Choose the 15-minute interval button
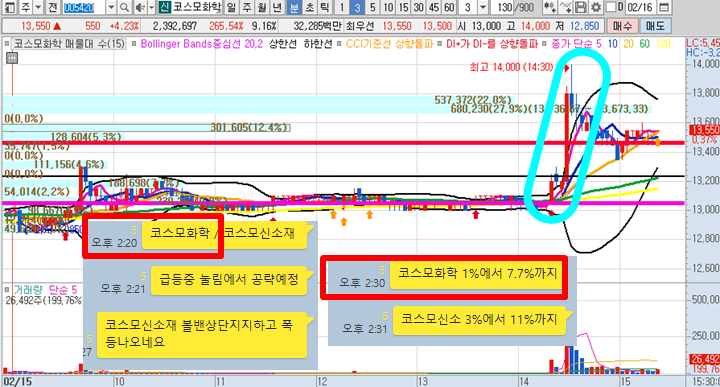The width and height of the screenshot is (720, 387). pyautogui.click(x=403, y=7)
